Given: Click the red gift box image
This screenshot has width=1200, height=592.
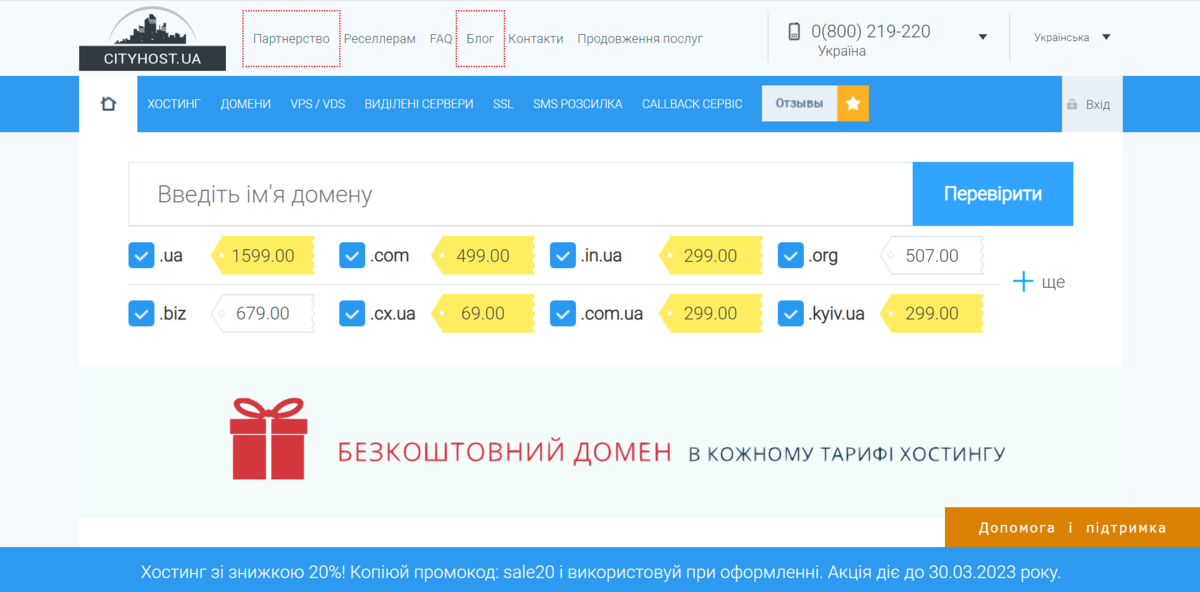Looking at the screenshot, I should pos(267,438).
